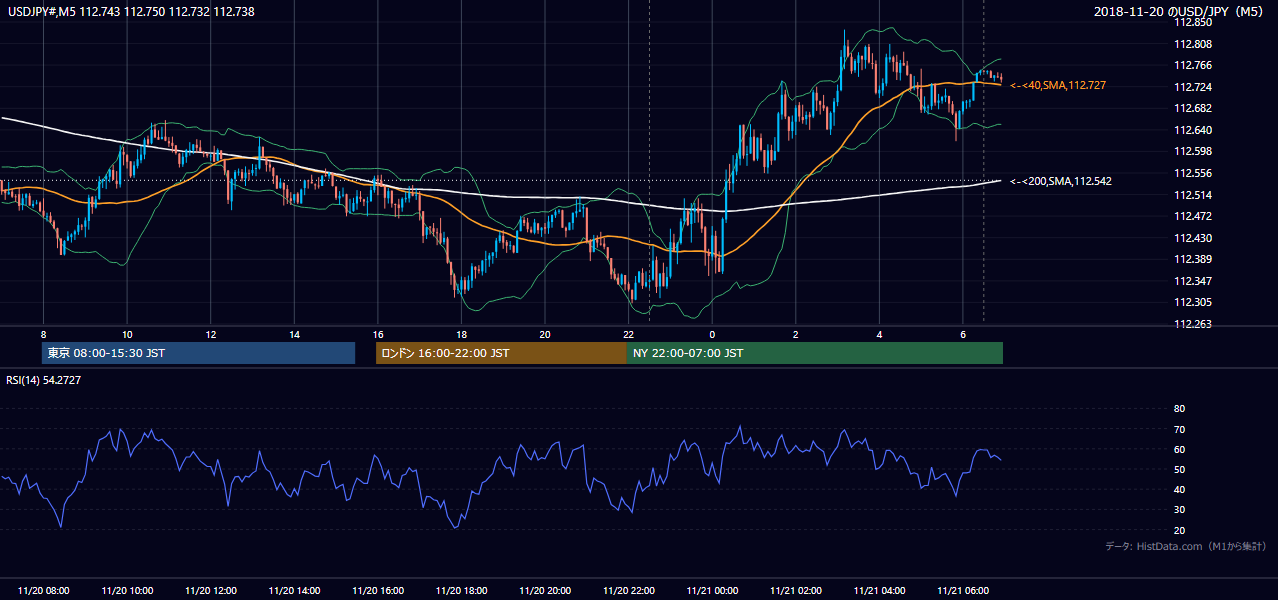Click hour label 22 on chart axis

[628, 334]
